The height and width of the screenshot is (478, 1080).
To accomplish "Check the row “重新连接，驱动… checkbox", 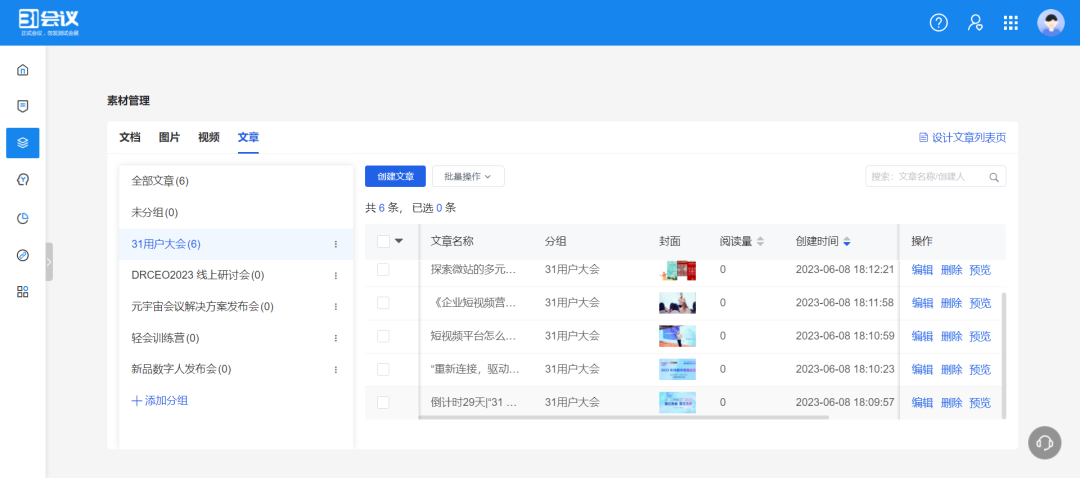I will point(383,369).
